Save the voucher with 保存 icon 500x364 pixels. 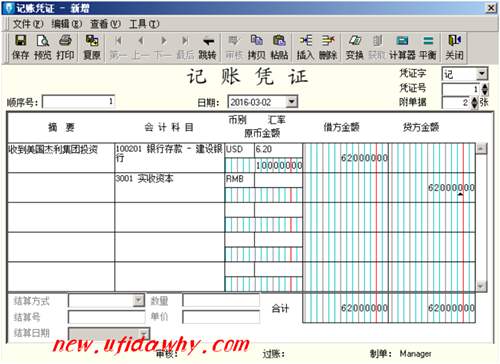coord(21,47)
